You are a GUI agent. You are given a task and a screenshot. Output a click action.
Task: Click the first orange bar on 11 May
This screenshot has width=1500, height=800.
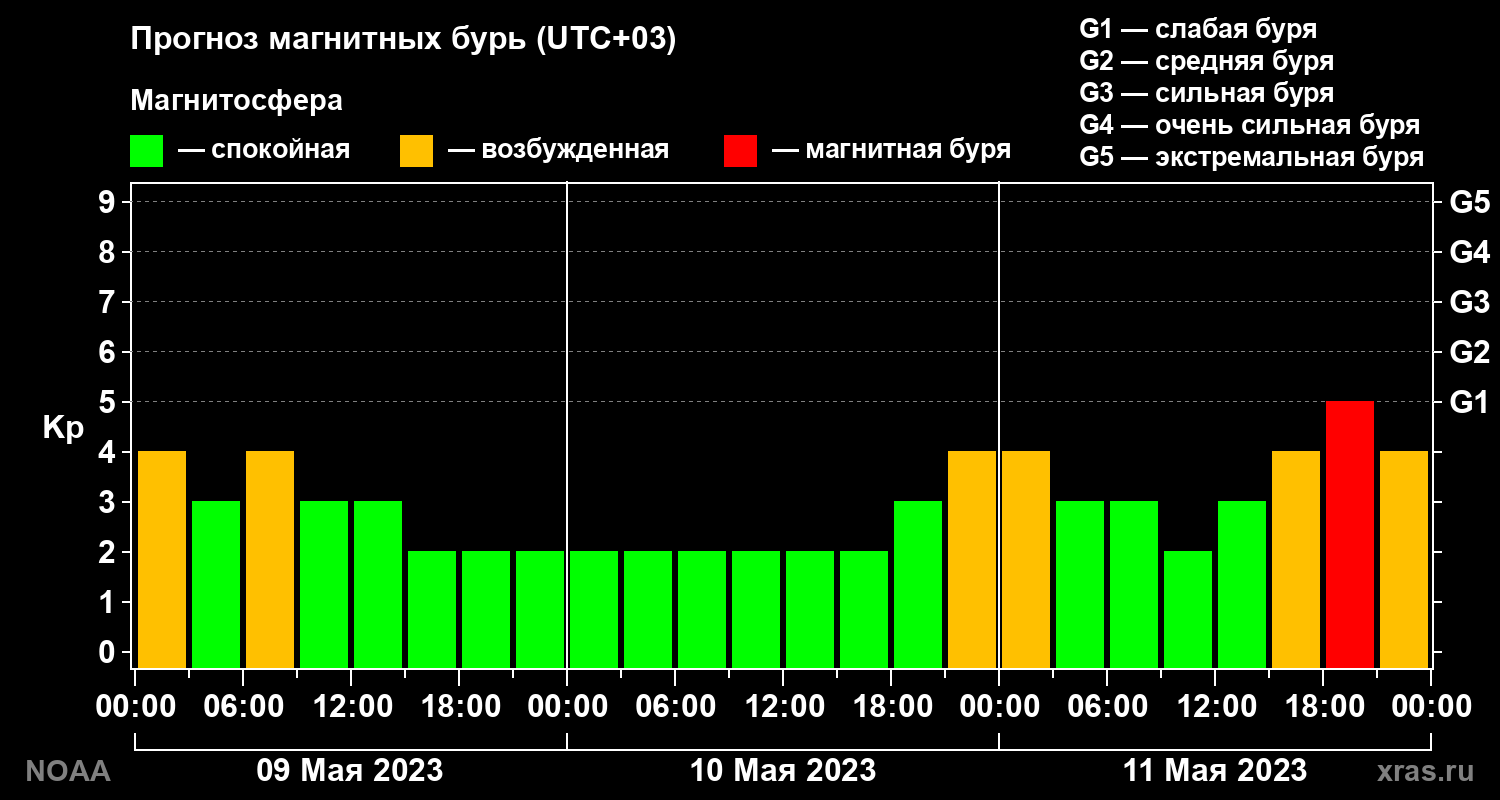[1026, 559]
